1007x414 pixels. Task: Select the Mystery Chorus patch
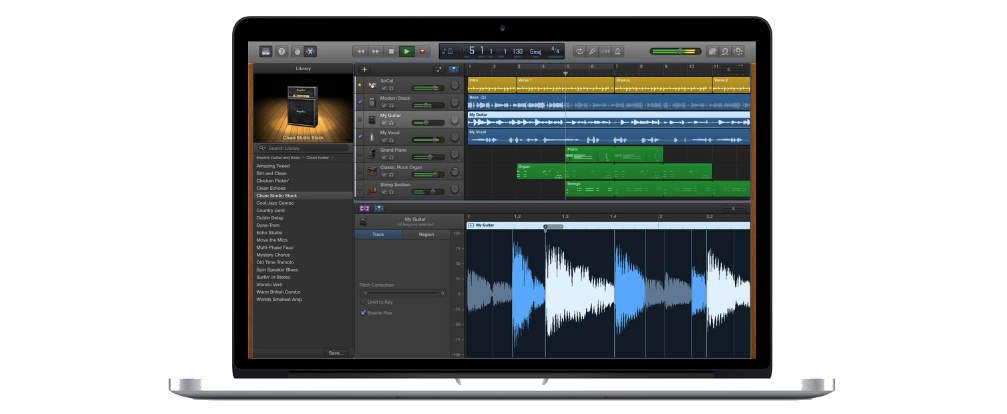pos(302,255)
